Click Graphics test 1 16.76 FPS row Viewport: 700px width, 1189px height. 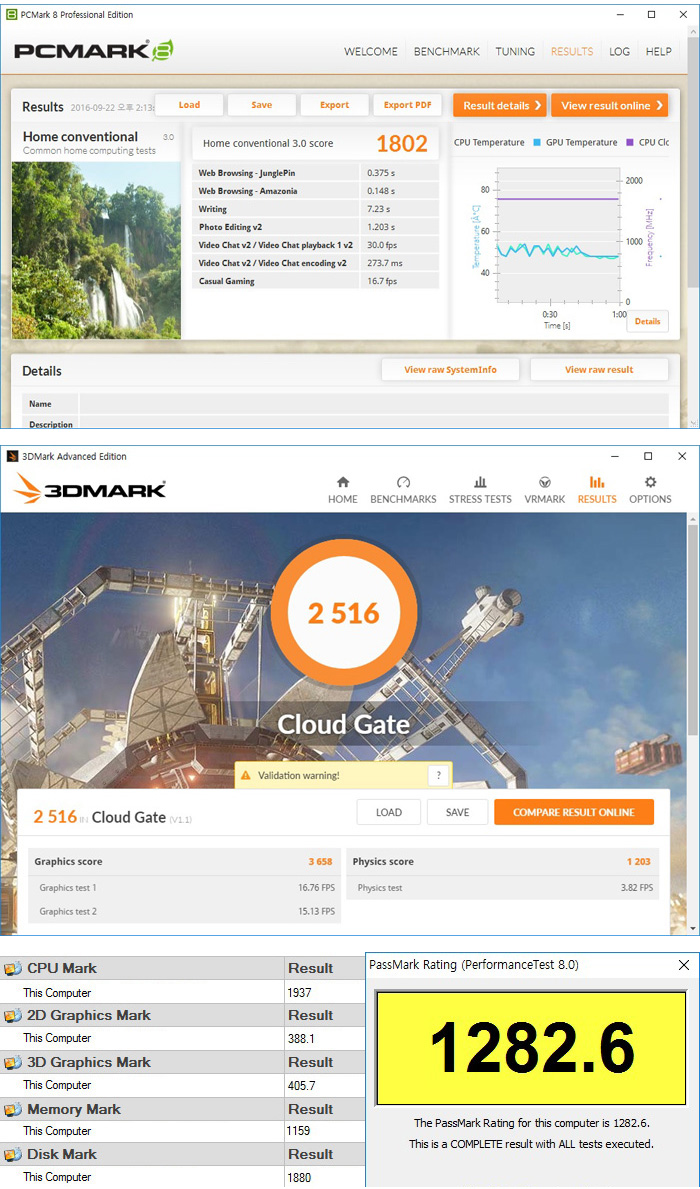click(x=184, y=887)
